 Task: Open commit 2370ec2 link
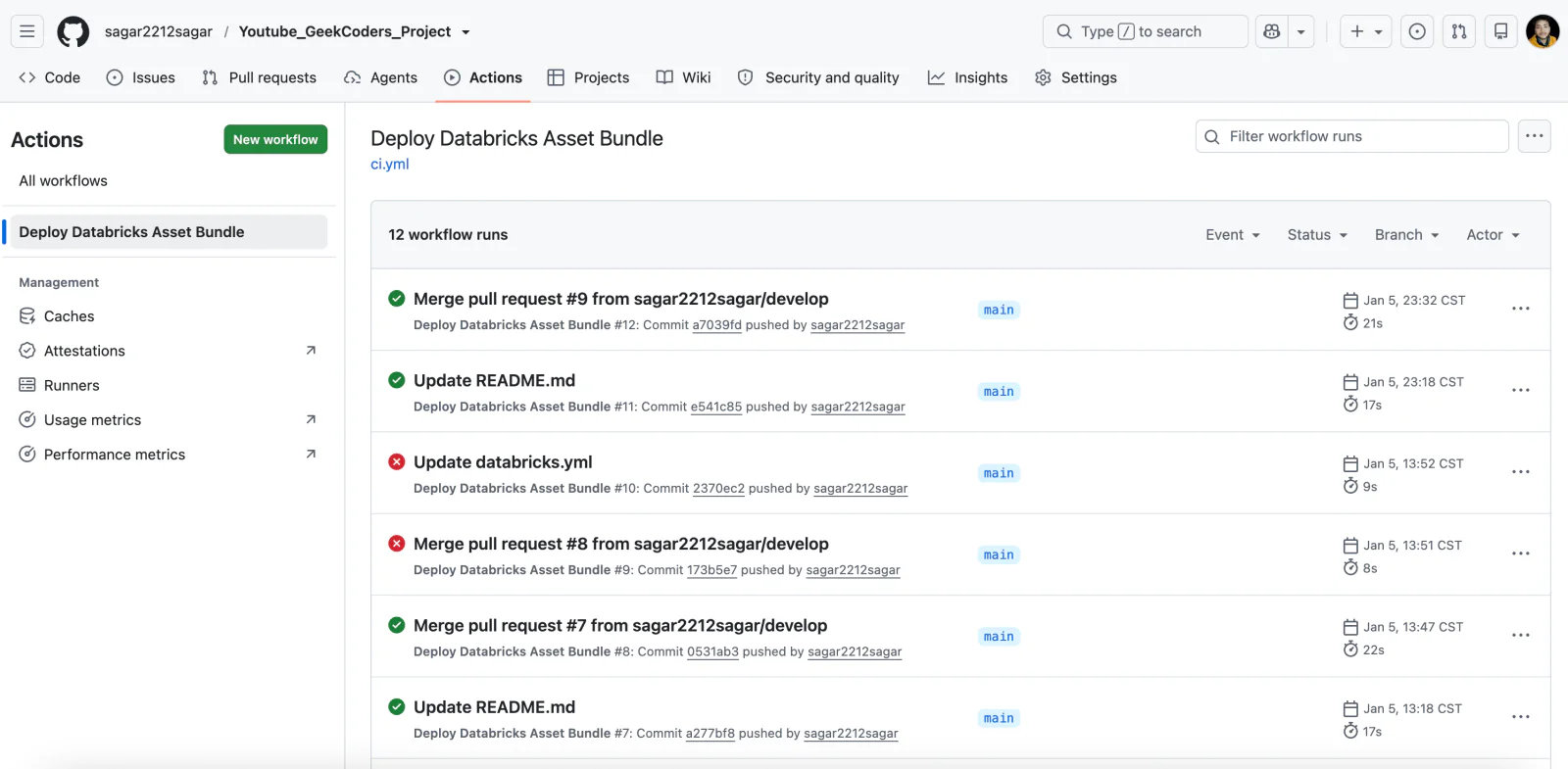tap(718, 489)
